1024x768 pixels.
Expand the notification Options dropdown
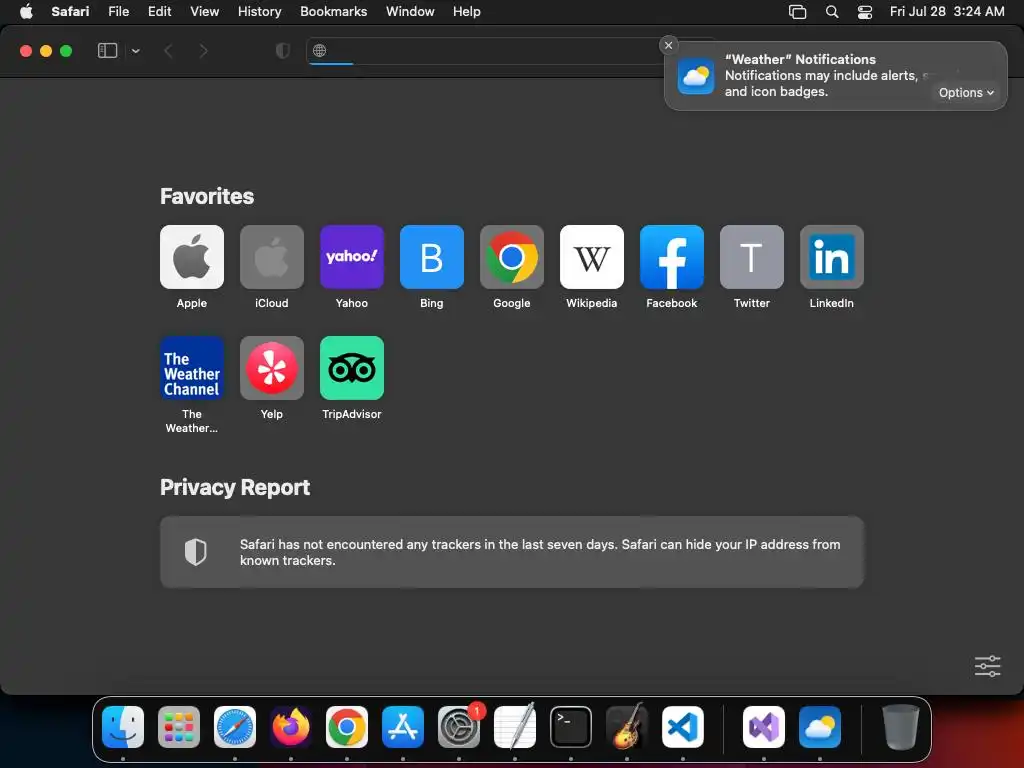point(966,93)
